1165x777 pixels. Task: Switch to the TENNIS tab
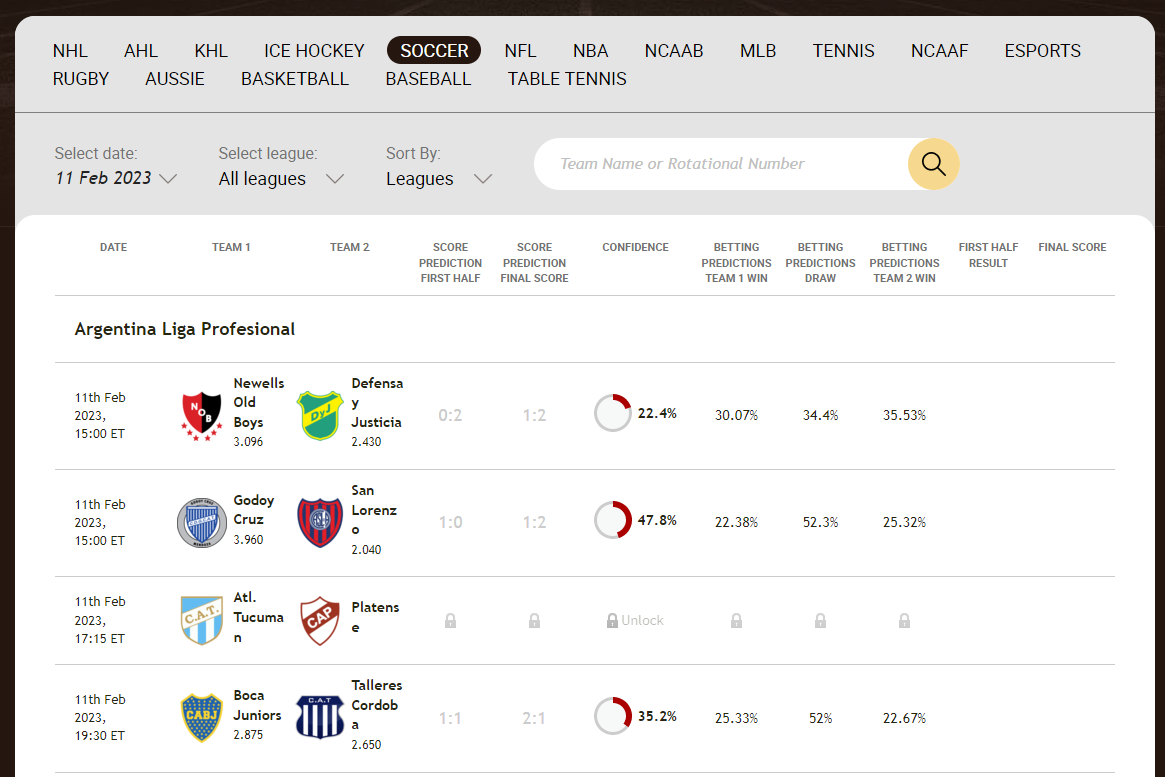[x=843, y=50]
